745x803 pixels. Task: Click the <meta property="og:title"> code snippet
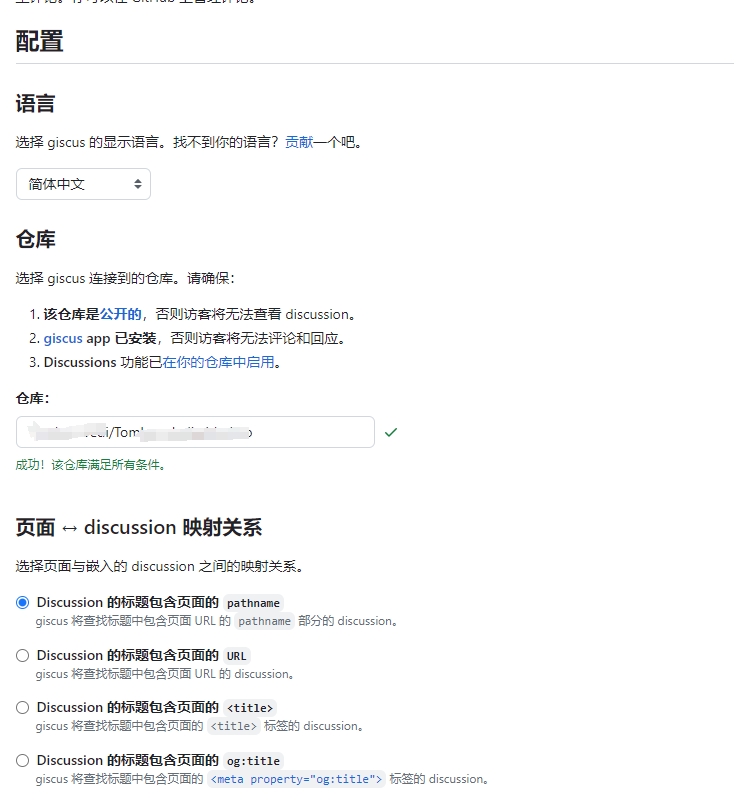[296, 779]
